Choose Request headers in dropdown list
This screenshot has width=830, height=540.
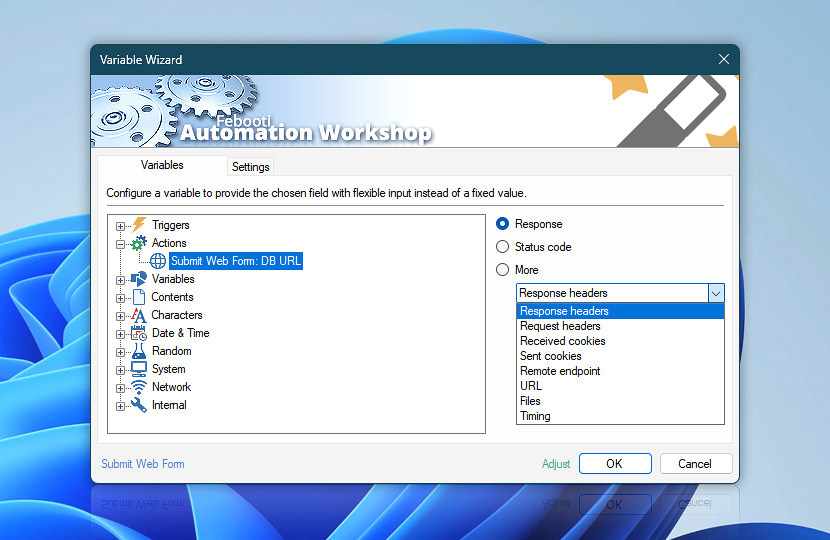tap(620, 326)
